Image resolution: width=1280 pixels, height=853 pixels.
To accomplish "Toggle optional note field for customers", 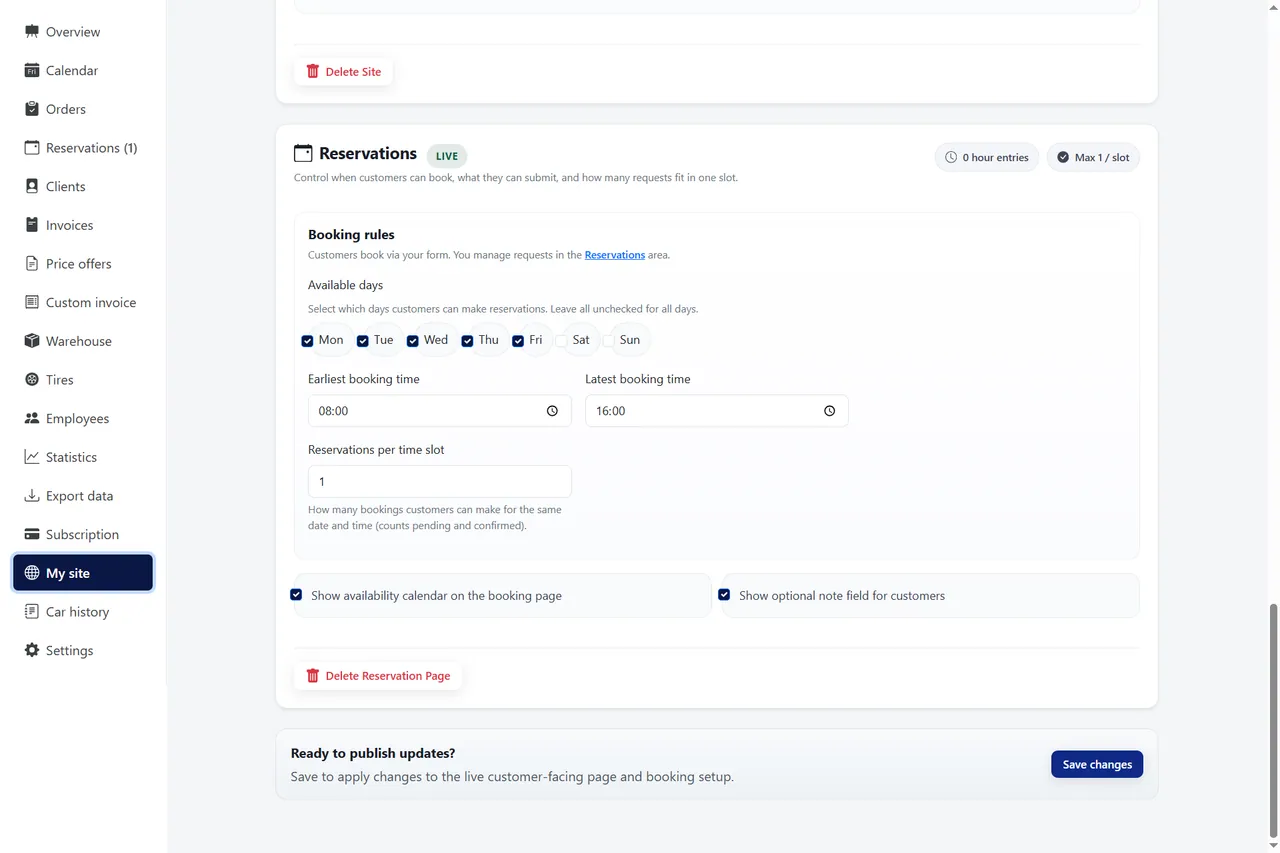I will coord(724,594).
